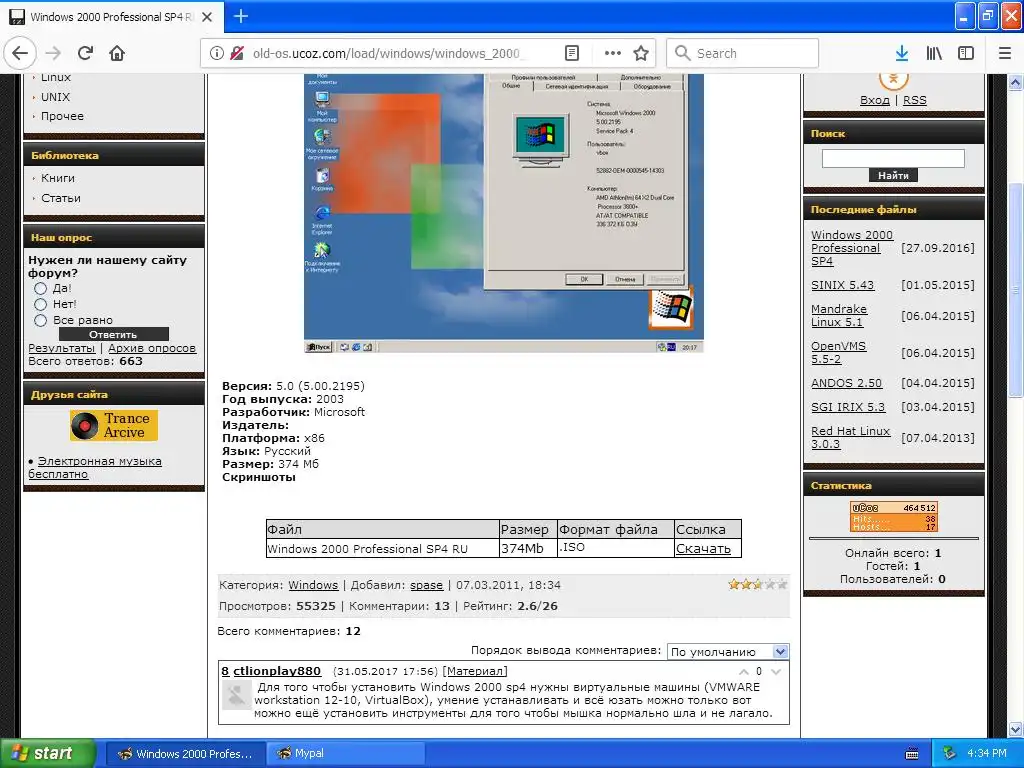
Task: Click ctlionplay880's avatar image
Action: click(236, 694)
